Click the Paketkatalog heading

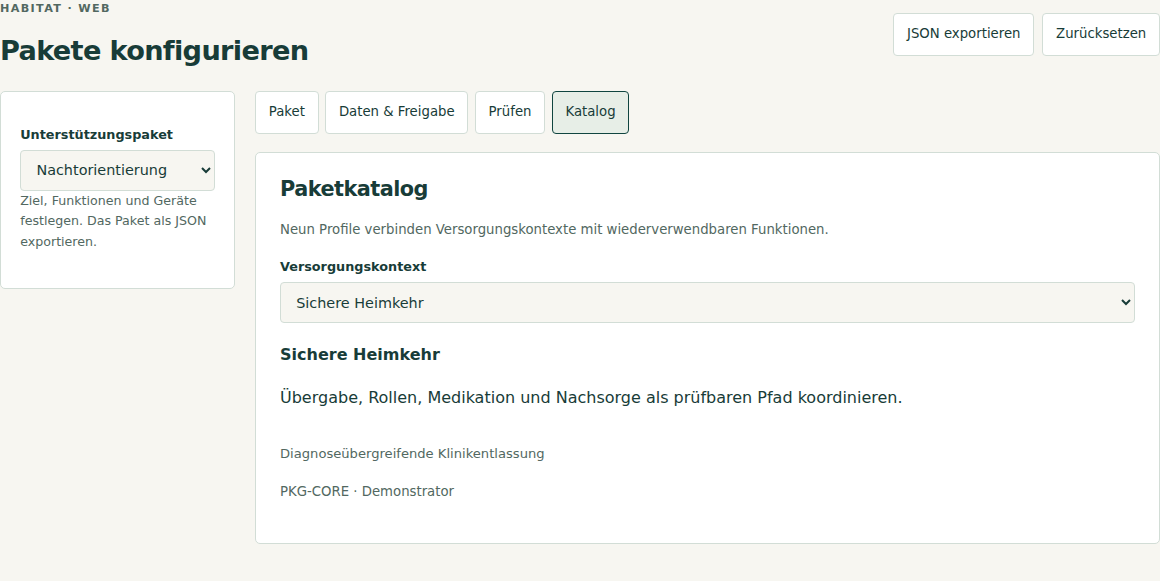pos(354,189)
